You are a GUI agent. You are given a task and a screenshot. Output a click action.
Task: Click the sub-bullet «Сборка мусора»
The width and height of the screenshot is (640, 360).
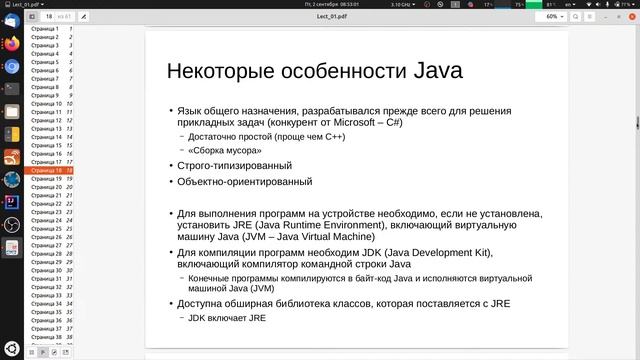tap(224, 150)
